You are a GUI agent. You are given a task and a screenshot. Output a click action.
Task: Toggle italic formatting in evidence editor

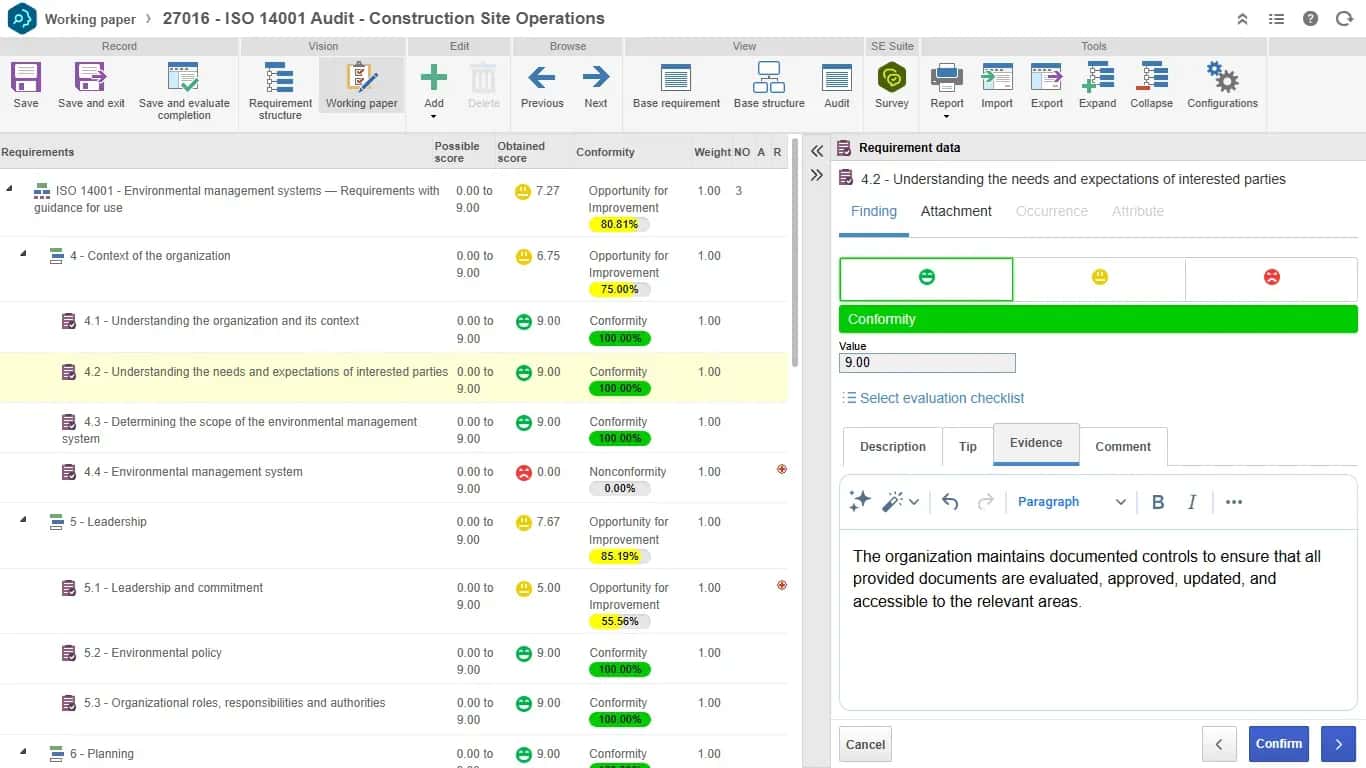pyautogui.click(x=1192, y=502)
